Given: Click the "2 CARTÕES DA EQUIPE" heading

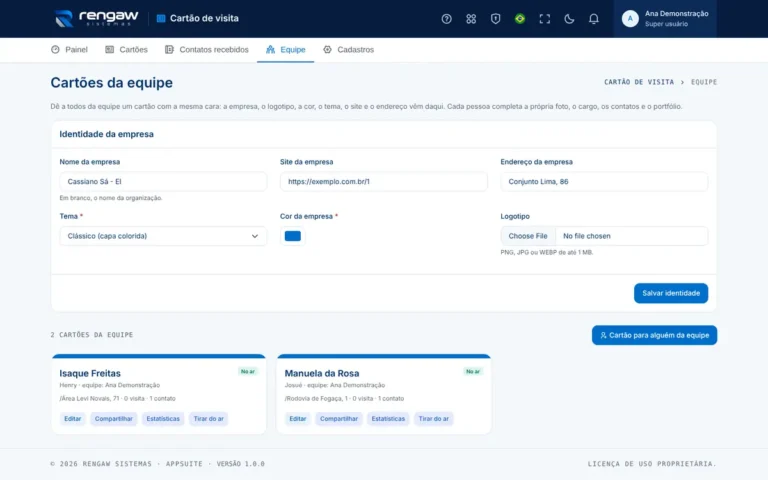Looking at the screenshot, I should point(92,335).
